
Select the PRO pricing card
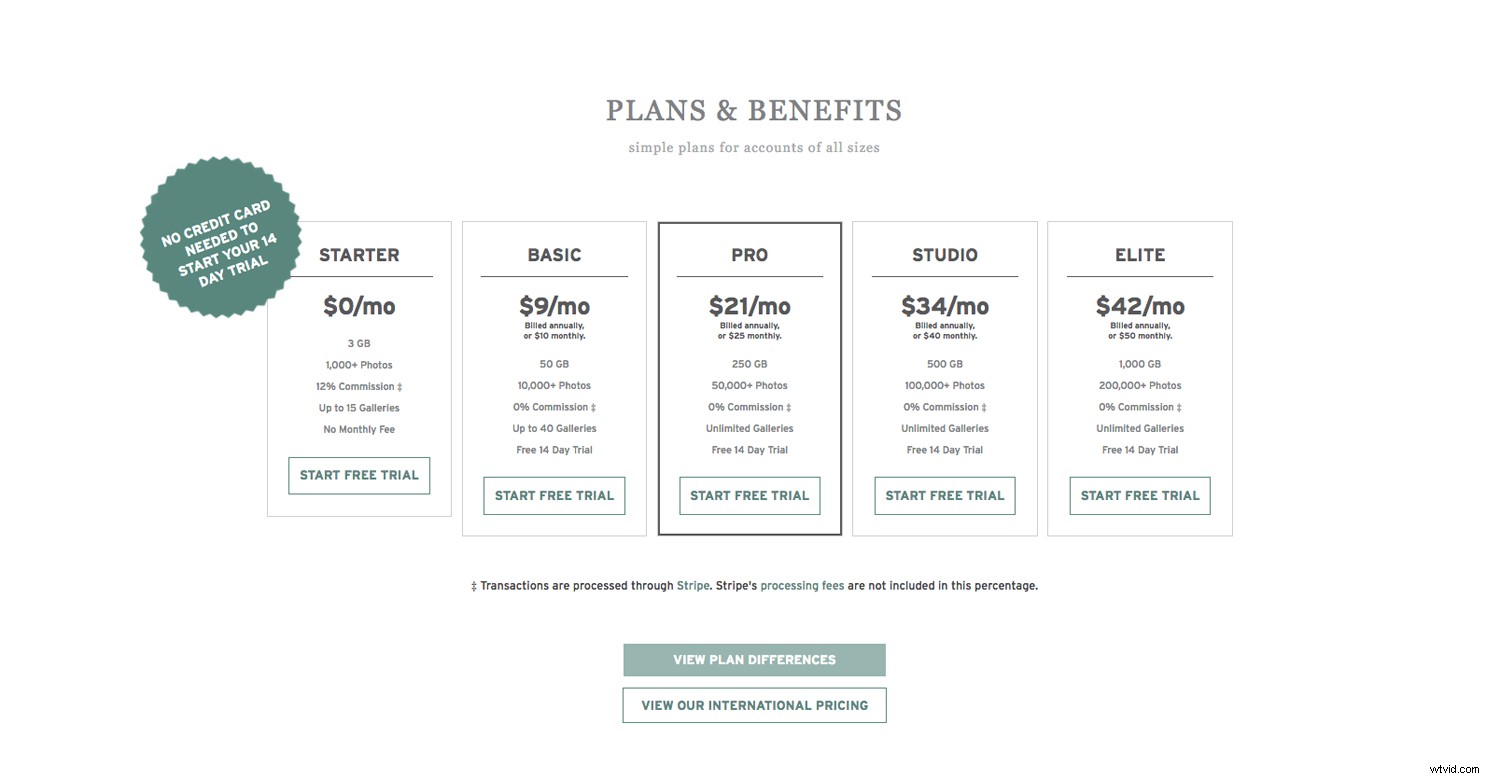pos(749,378)
